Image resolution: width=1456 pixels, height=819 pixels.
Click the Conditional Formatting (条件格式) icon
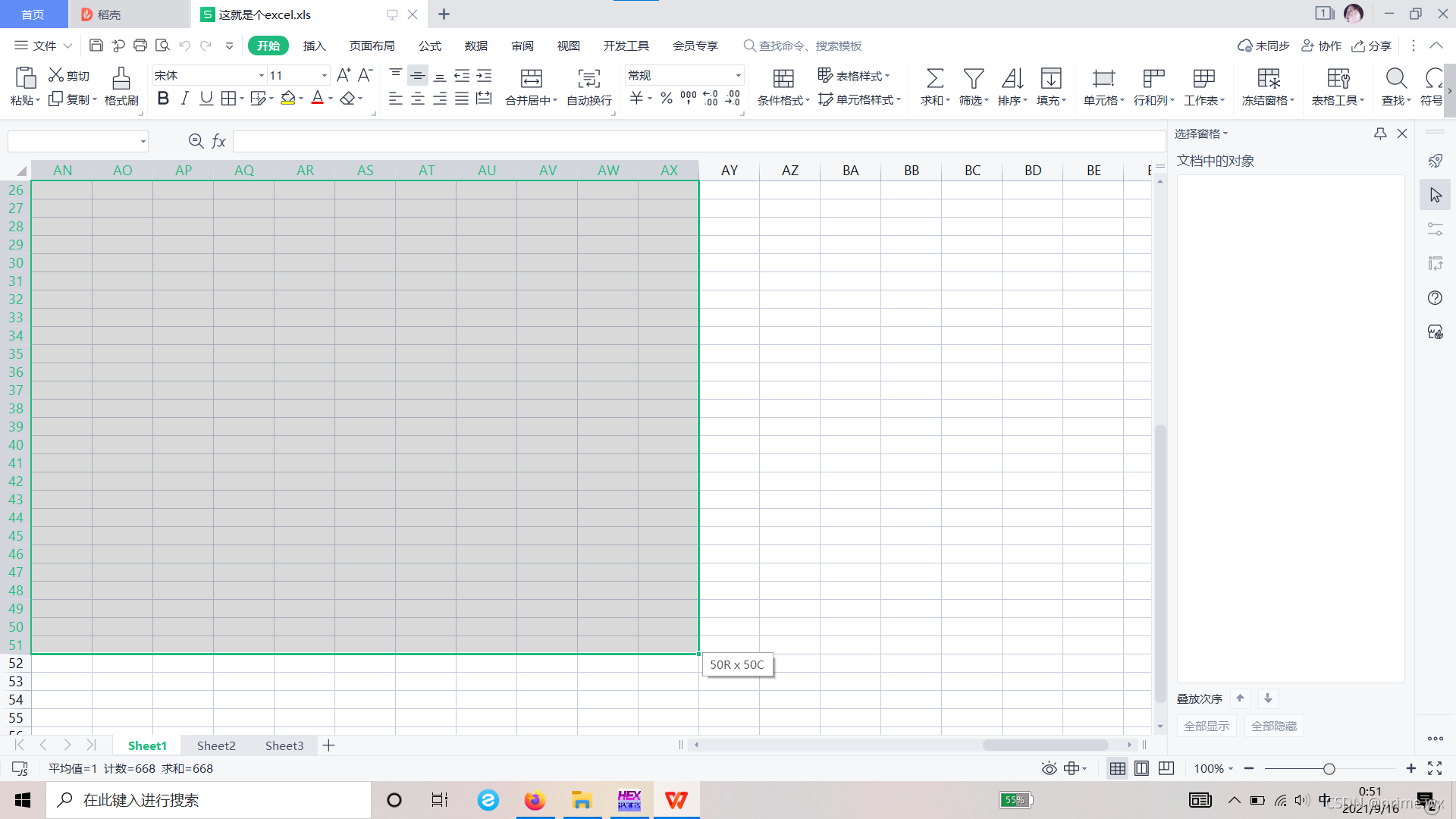click(x=783, y=79)
